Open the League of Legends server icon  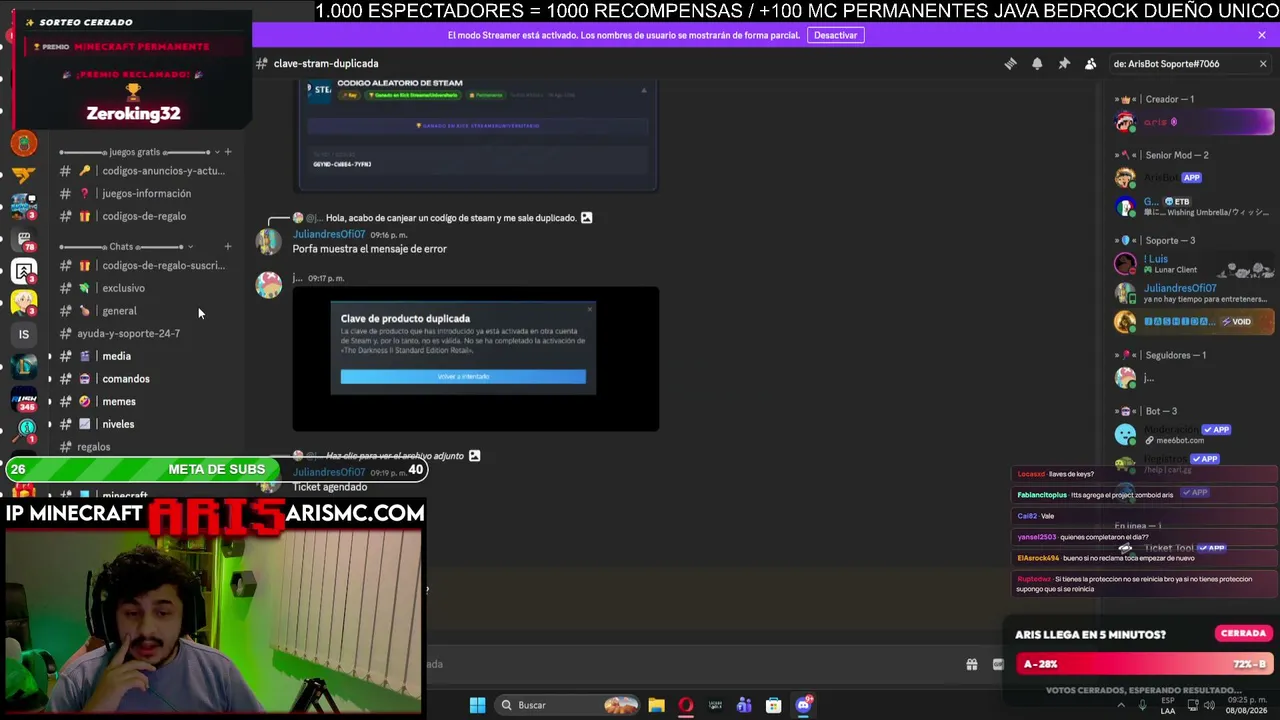click(x=24, y=366)
